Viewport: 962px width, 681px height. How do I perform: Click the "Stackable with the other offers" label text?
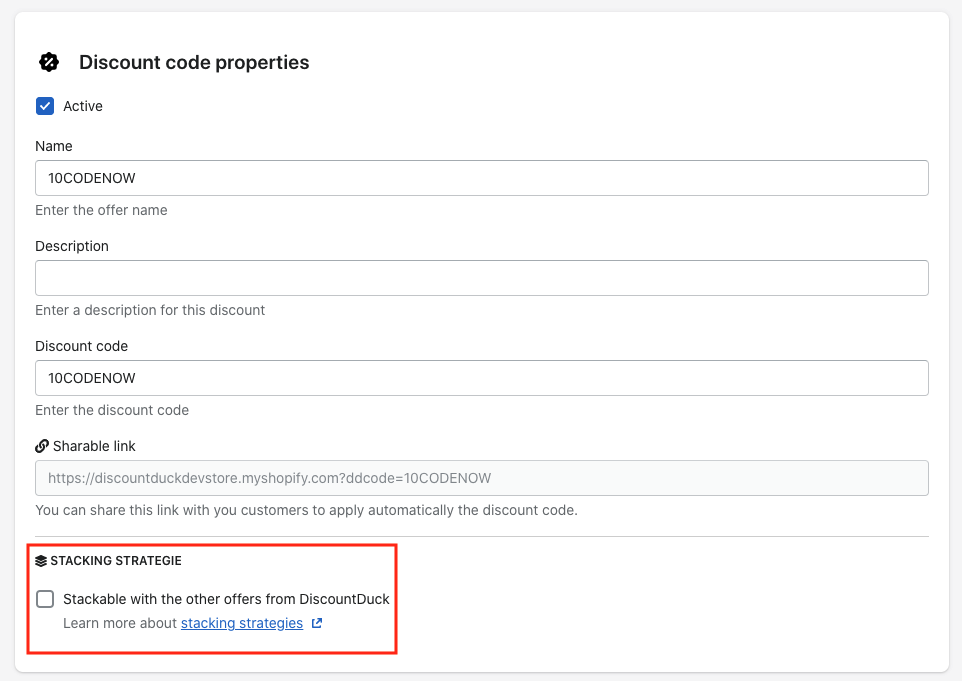pyautogui.click(x=226, y=599)
